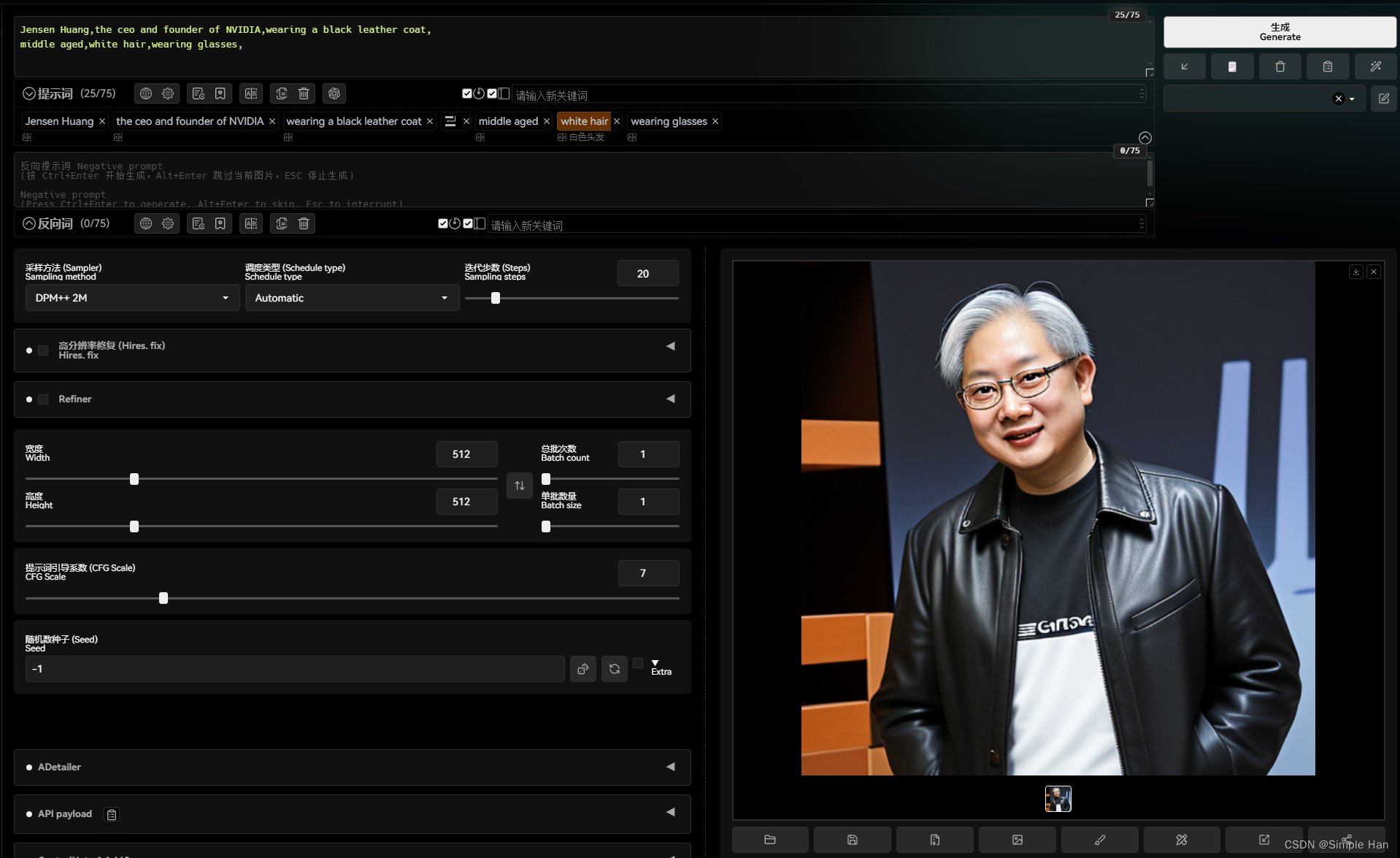
Task: Translate keywords in negative prompt toolbar
Action: point(251,223)
